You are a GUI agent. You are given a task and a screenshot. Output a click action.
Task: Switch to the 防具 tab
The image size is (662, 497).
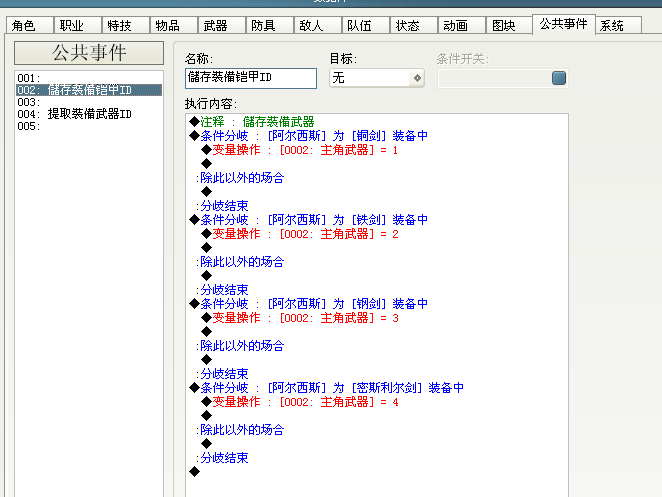point(269,25)
